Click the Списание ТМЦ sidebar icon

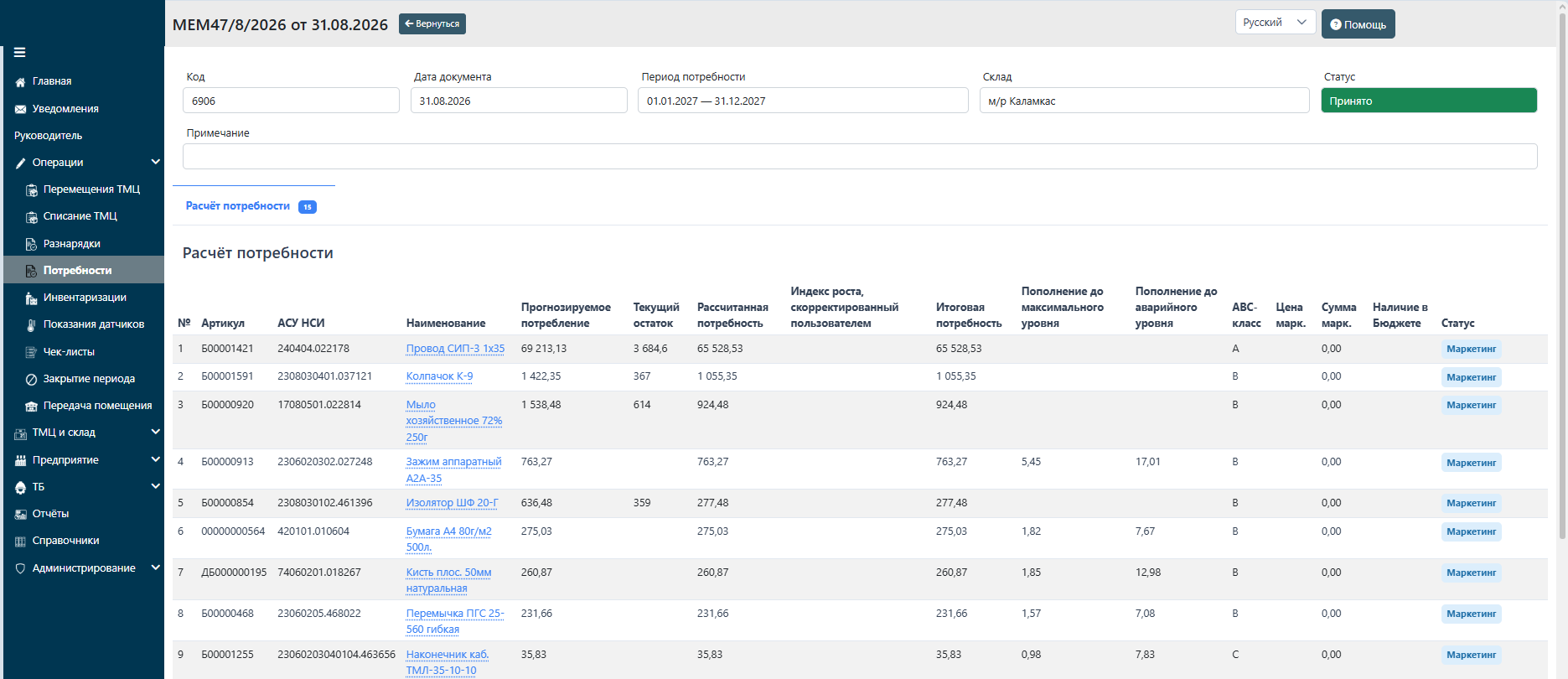point(32,217)
